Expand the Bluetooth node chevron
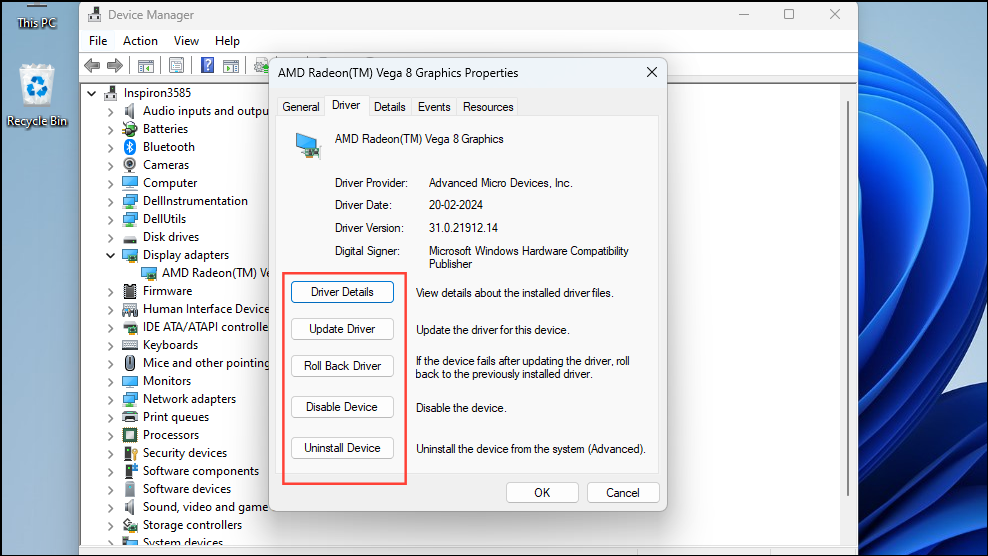Image resolution: width=988 pixels, height=556 pixels. tap(110, 148)
